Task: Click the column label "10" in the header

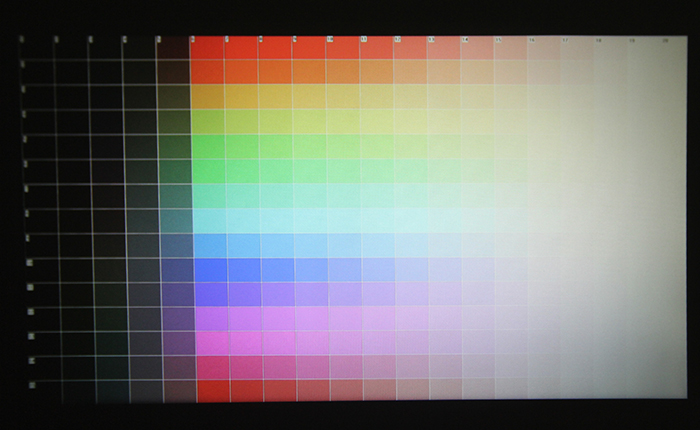Action: point(330,40)
